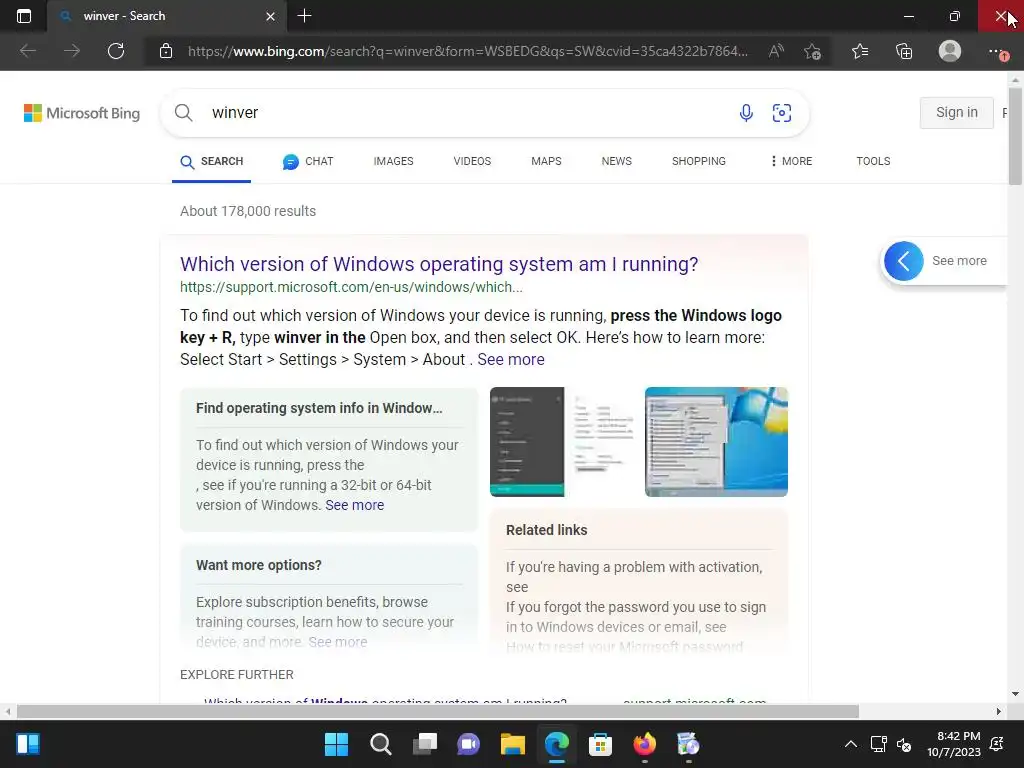Open the Windows 7 desktop thumbnail
Viewport: 1024px width, 768px height.
click(716, 442)
